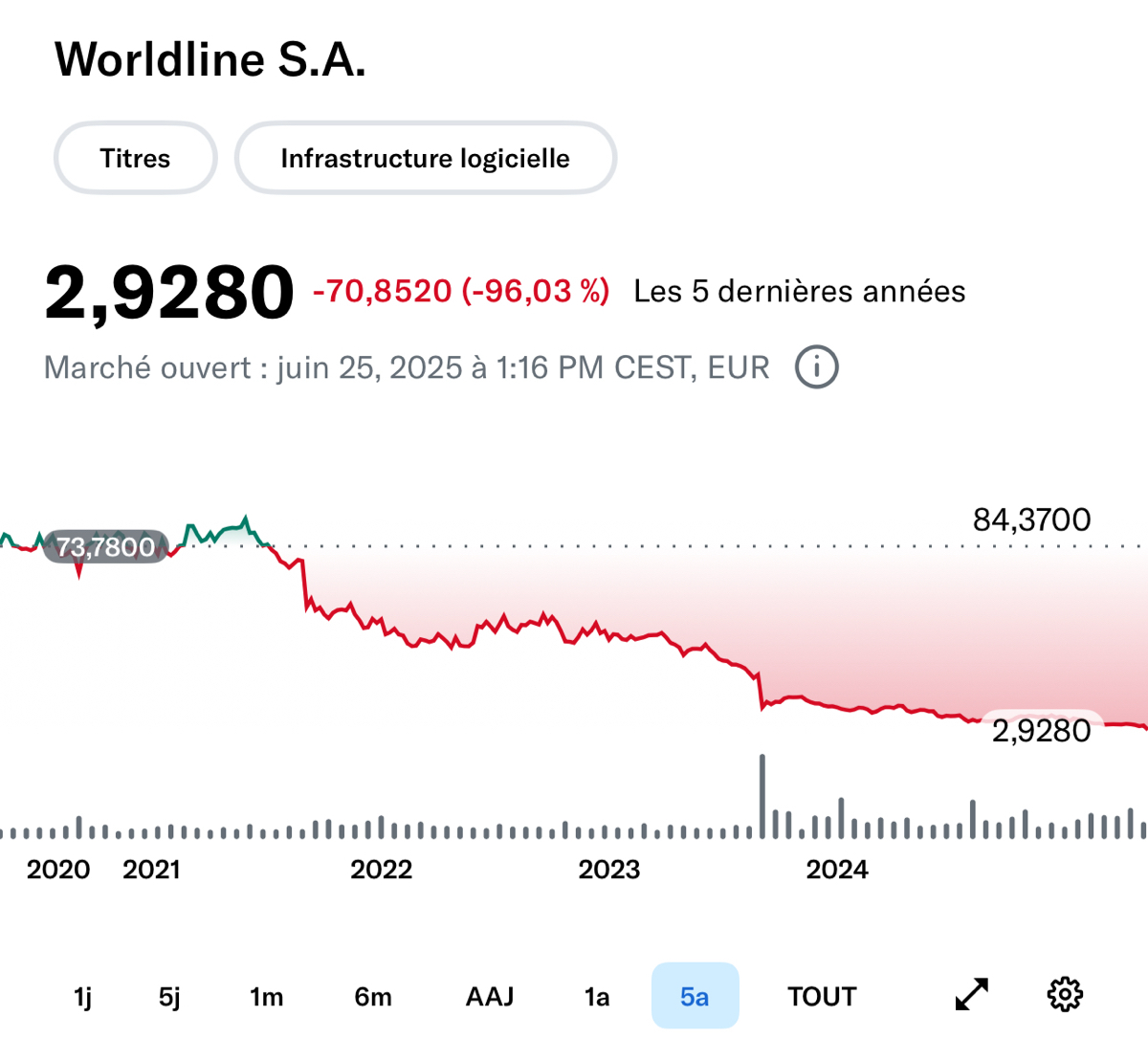Screen dimensions: 1148x1061
Task: Expand chart to fullscreen view
Action: (972, 995)
